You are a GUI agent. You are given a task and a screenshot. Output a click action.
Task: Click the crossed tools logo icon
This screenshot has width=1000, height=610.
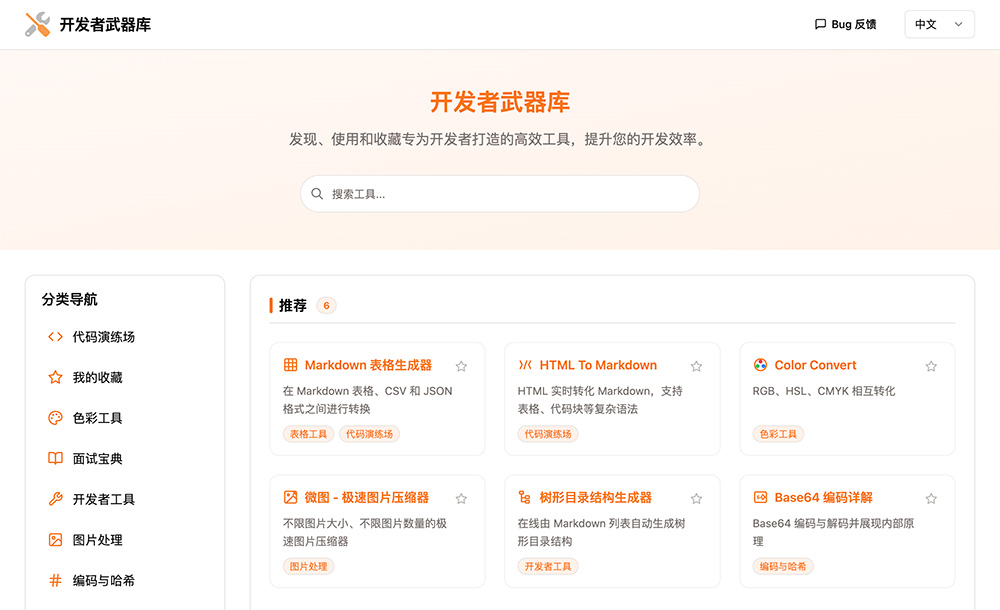tap(38, 24)
